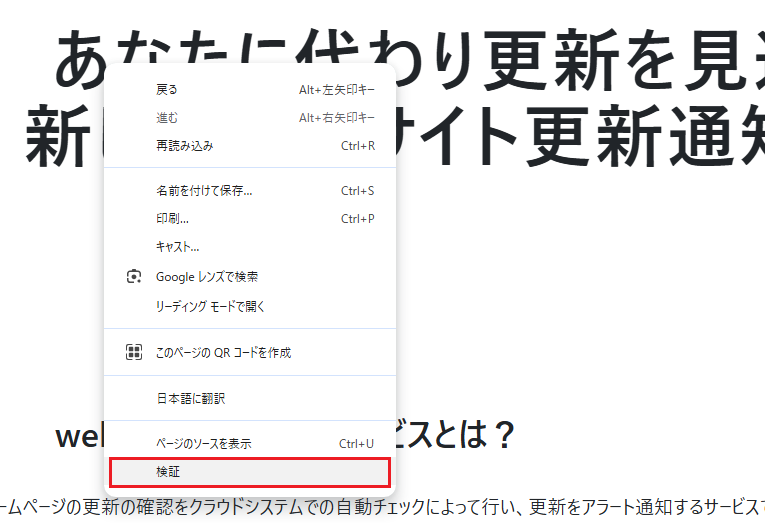Choose 進む (Forward) in the context menu

point(167,118)
